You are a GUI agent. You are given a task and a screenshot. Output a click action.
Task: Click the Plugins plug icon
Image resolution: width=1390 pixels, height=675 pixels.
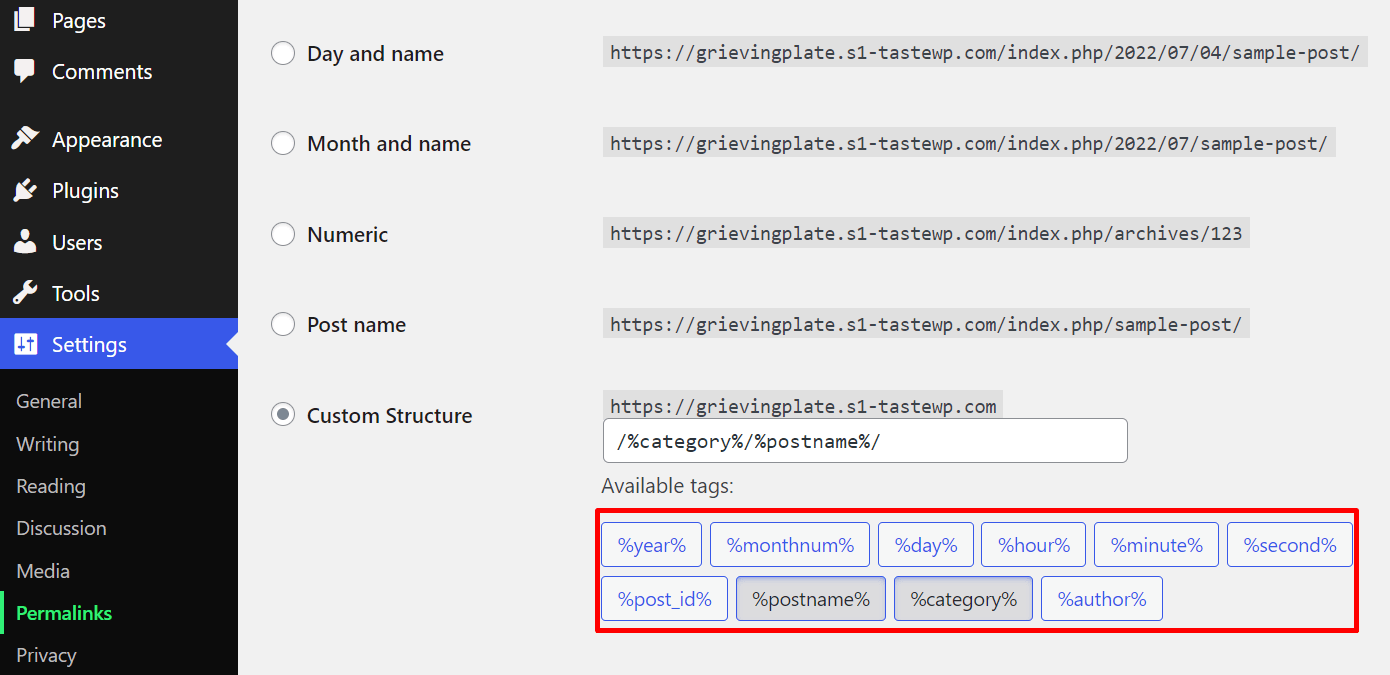click(x=25, y=190)
